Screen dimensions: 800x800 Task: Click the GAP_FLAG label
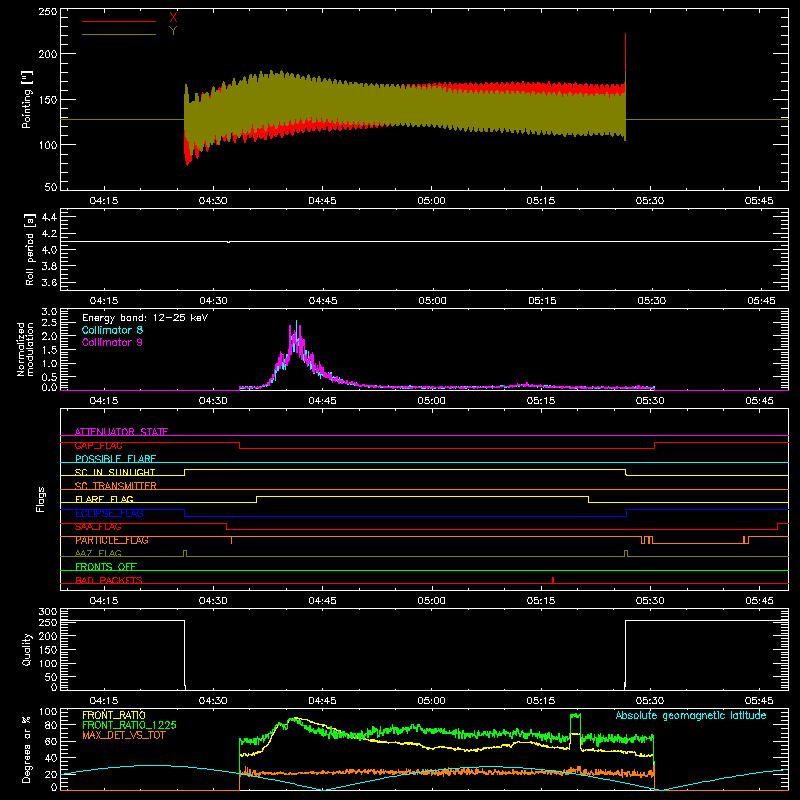98,445
